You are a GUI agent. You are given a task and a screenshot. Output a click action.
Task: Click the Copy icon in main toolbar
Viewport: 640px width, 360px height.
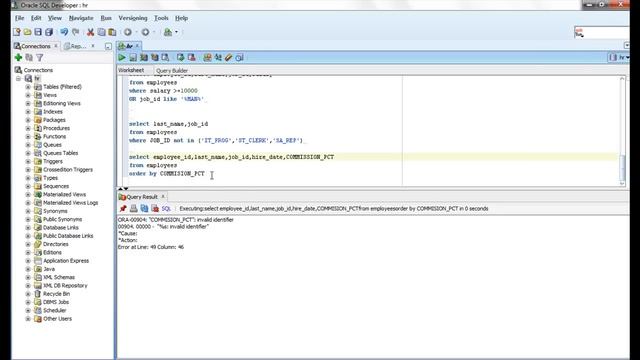pyautogui.click(x=101, y=32)
